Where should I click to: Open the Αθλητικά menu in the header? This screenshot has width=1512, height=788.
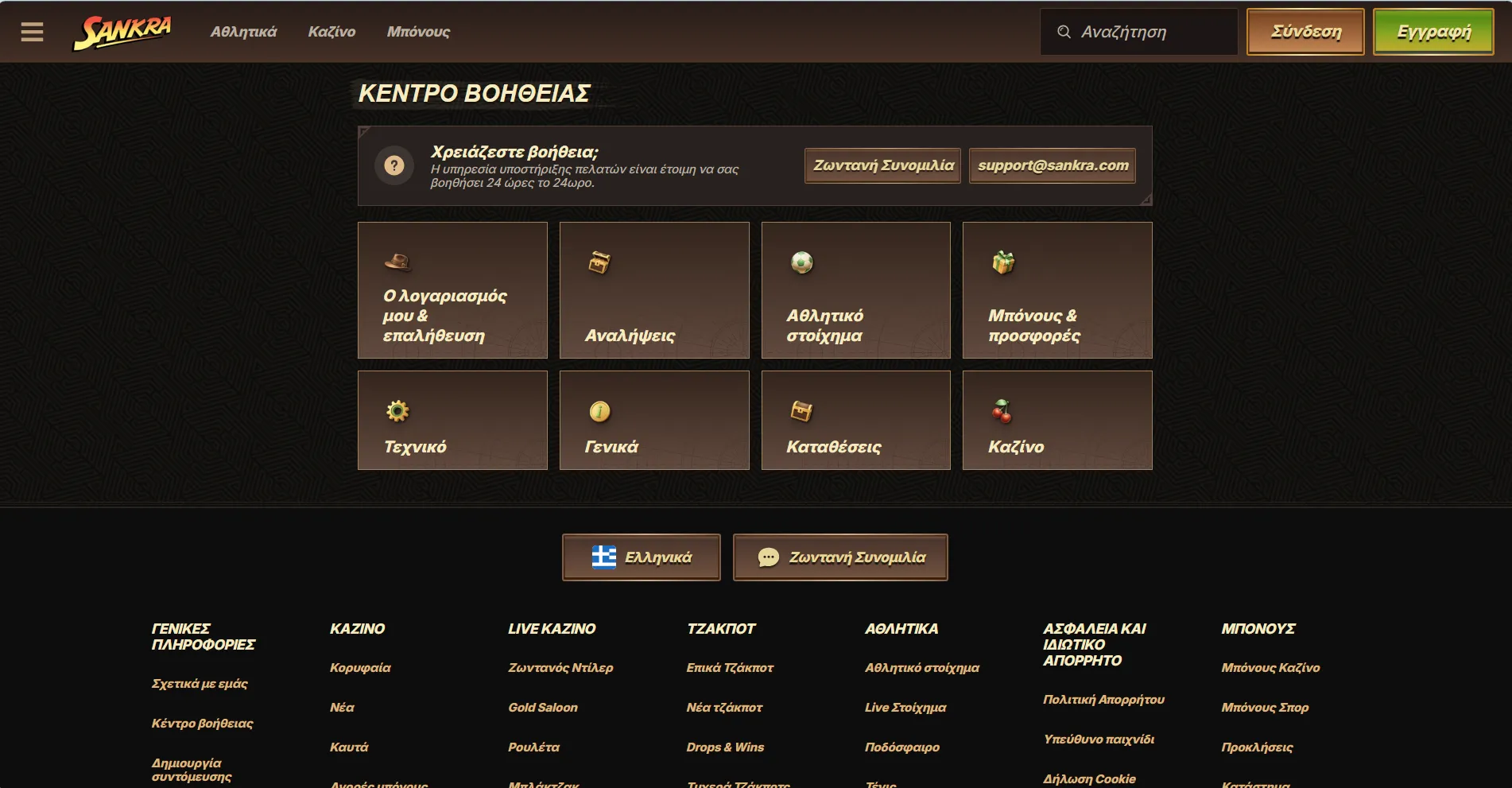click(x=243, y=32)
